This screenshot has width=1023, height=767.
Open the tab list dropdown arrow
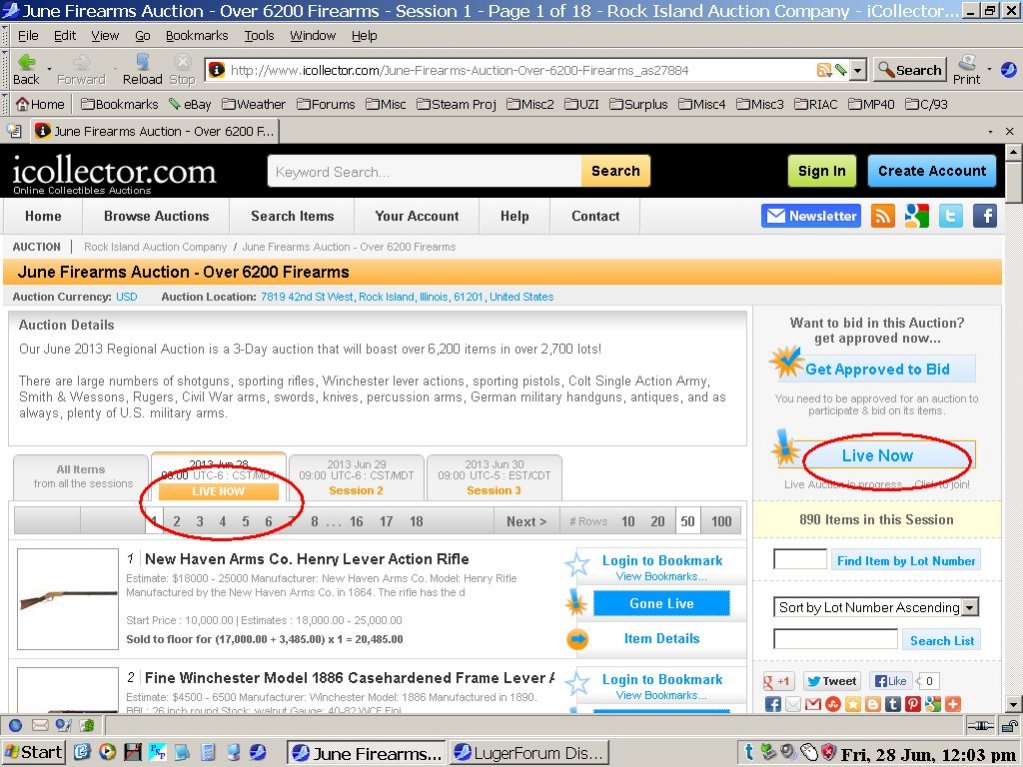coord(990,132)
